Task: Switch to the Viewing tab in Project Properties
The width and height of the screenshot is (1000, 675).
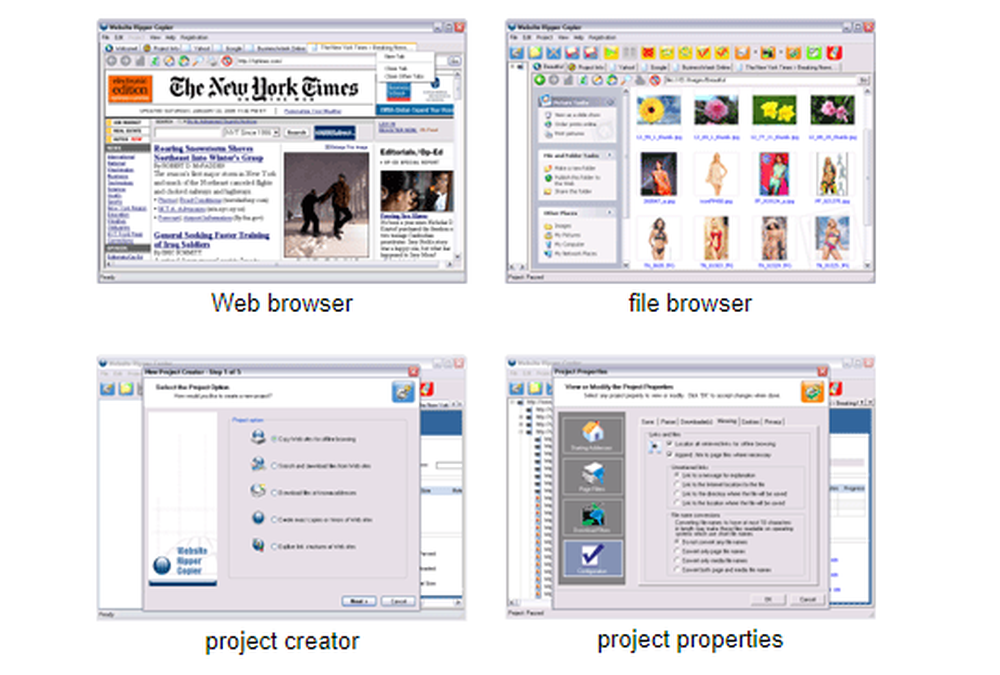Action: click(728, 421)
